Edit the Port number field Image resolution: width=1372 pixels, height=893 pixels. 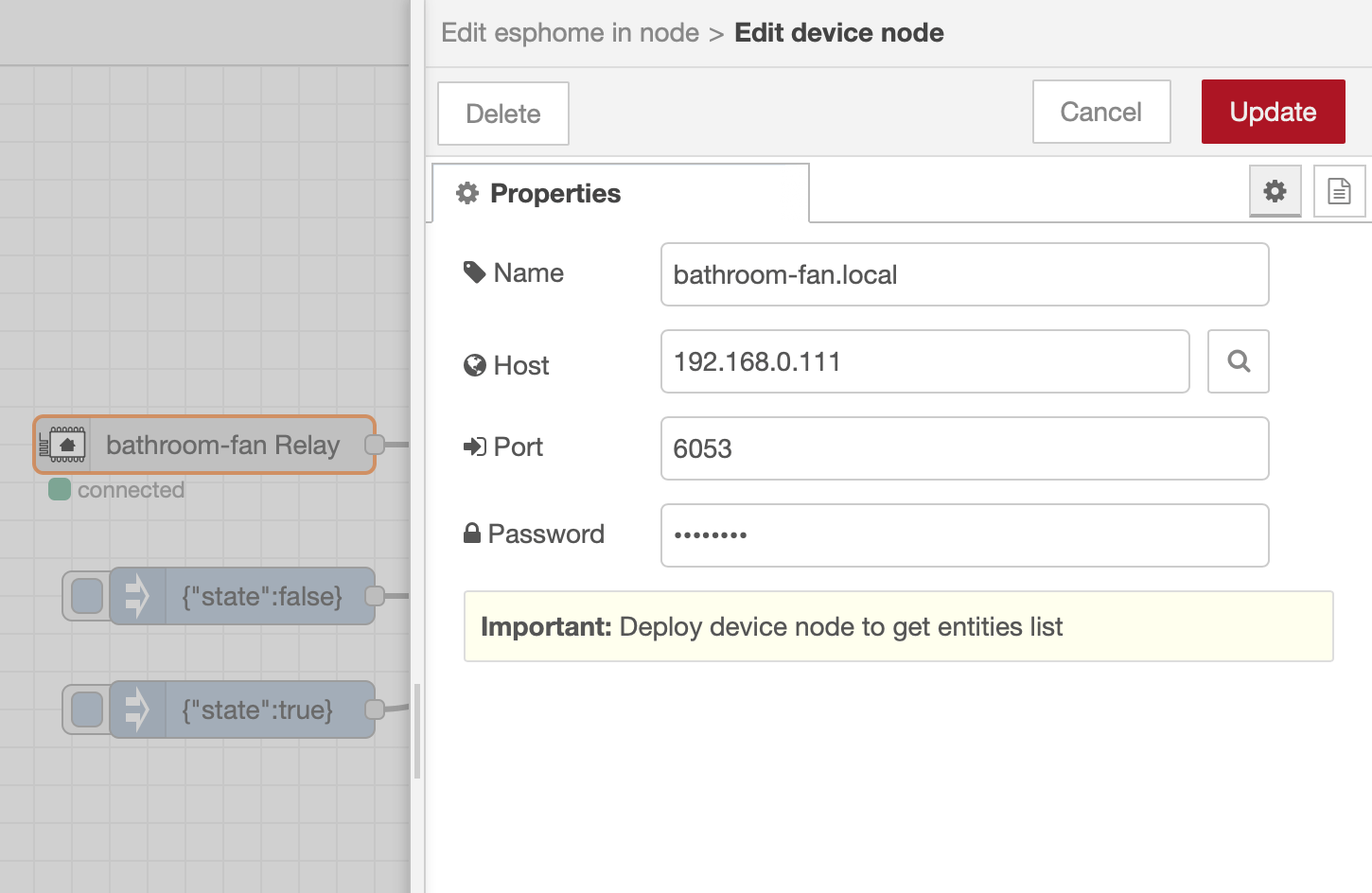[x=964, y=448]
